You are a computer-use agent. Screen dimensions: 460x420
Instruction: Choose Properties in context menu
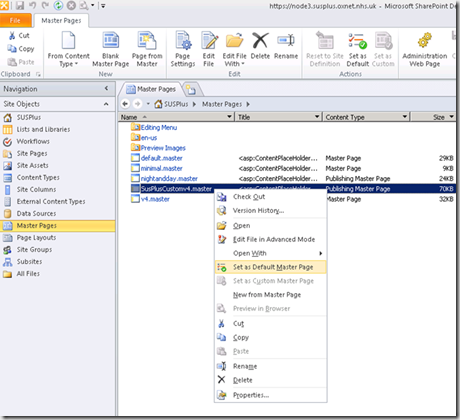[270, 395]
